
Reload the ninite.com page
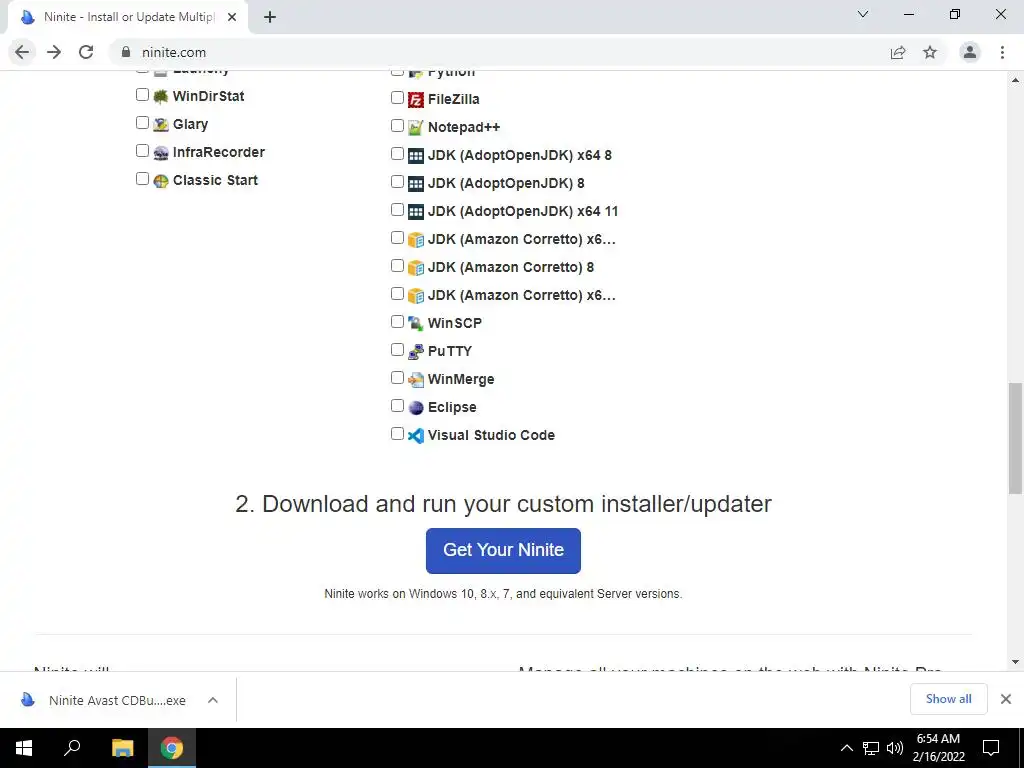pyautogui.click(x=86, y=52)
